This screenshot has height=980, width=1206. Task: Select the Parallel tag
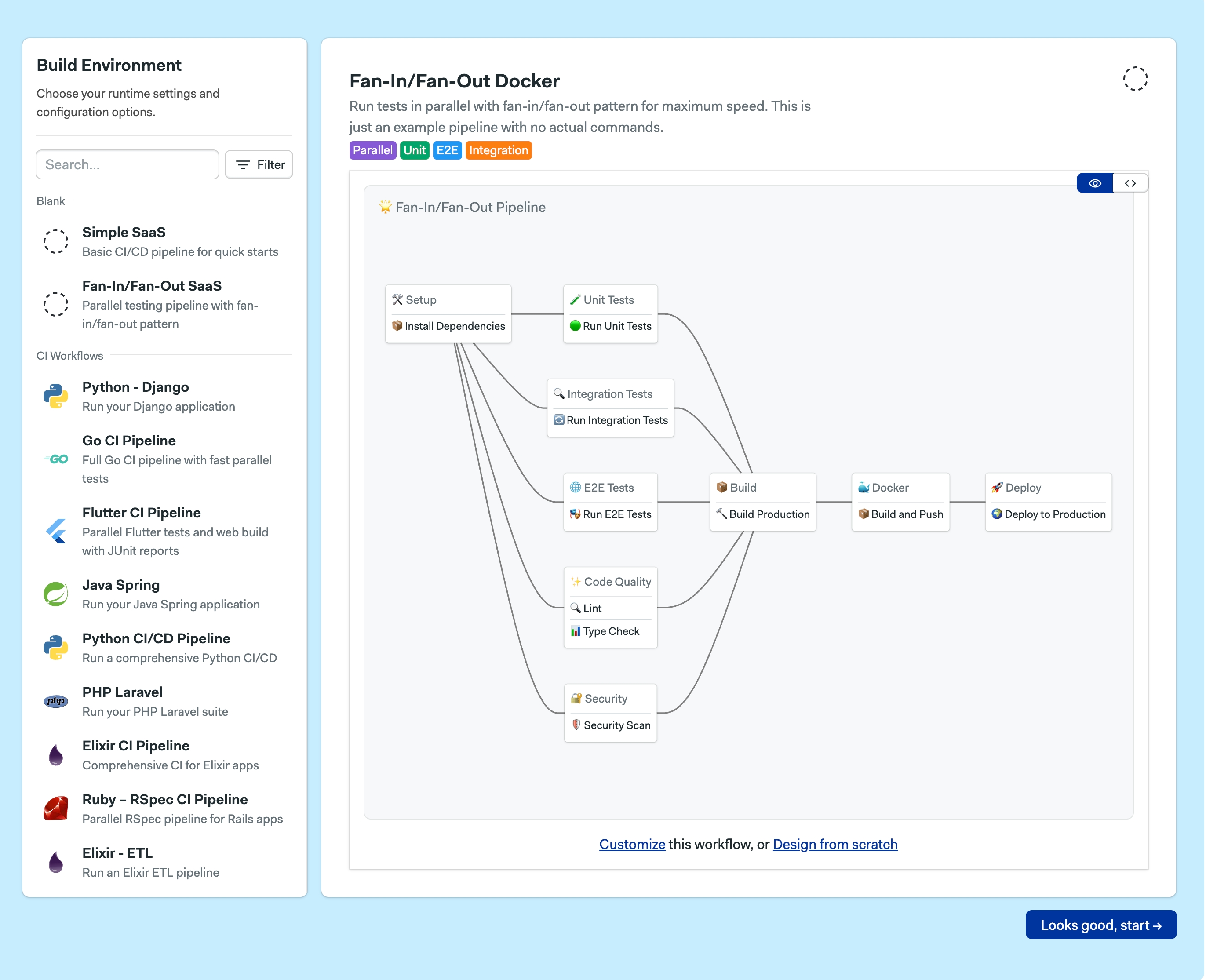(373, 150)
